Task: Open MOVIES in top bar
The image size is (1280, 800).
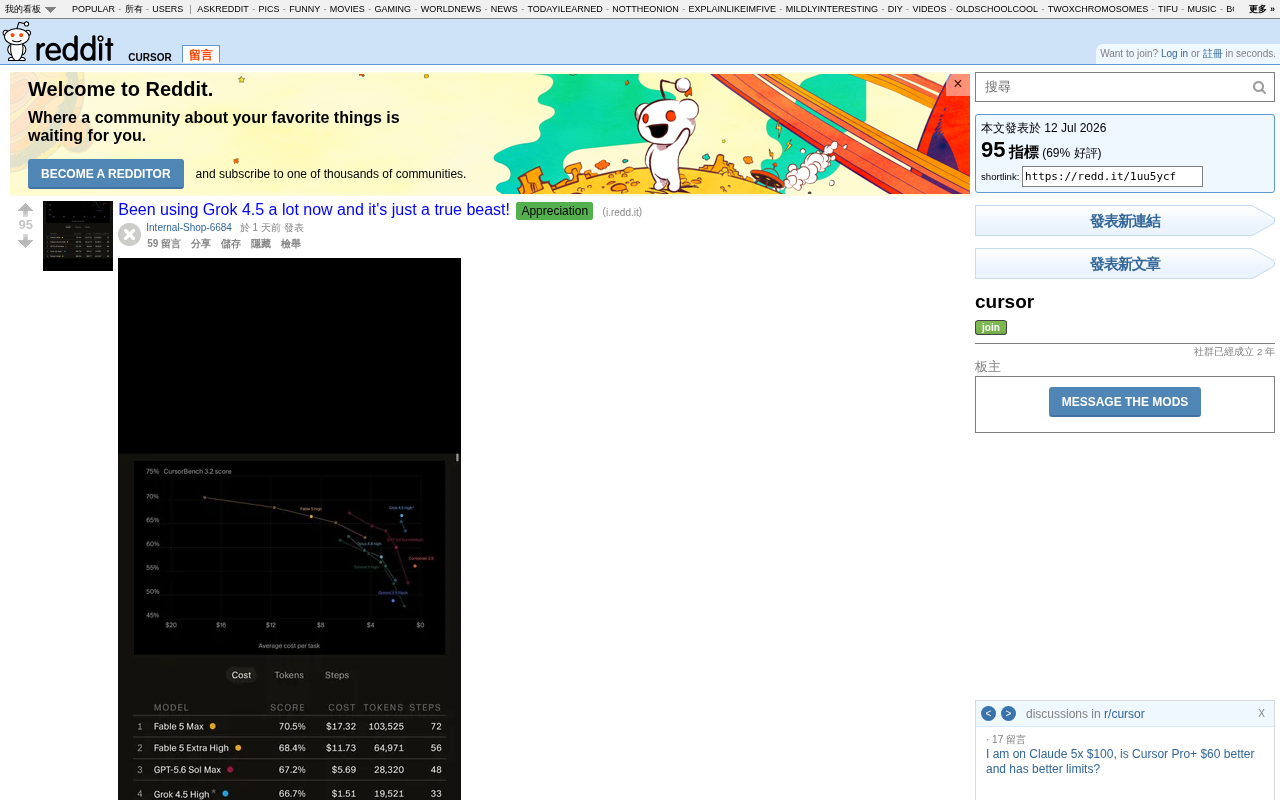Action: (347, 9)
